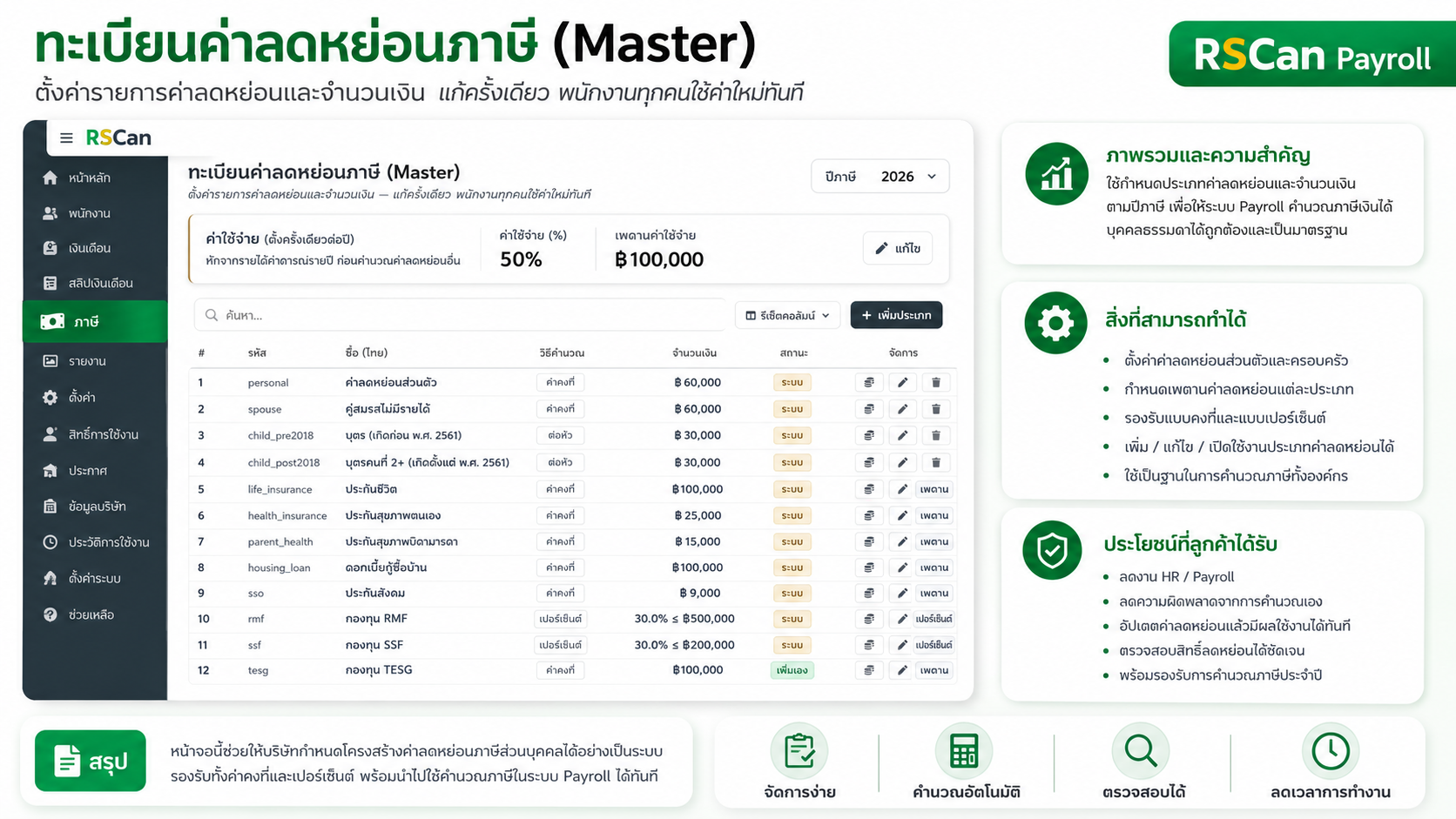Edit the tesg row with pencil
The height and width of the screenshot is (819, 1456).
tap(902, 670)
